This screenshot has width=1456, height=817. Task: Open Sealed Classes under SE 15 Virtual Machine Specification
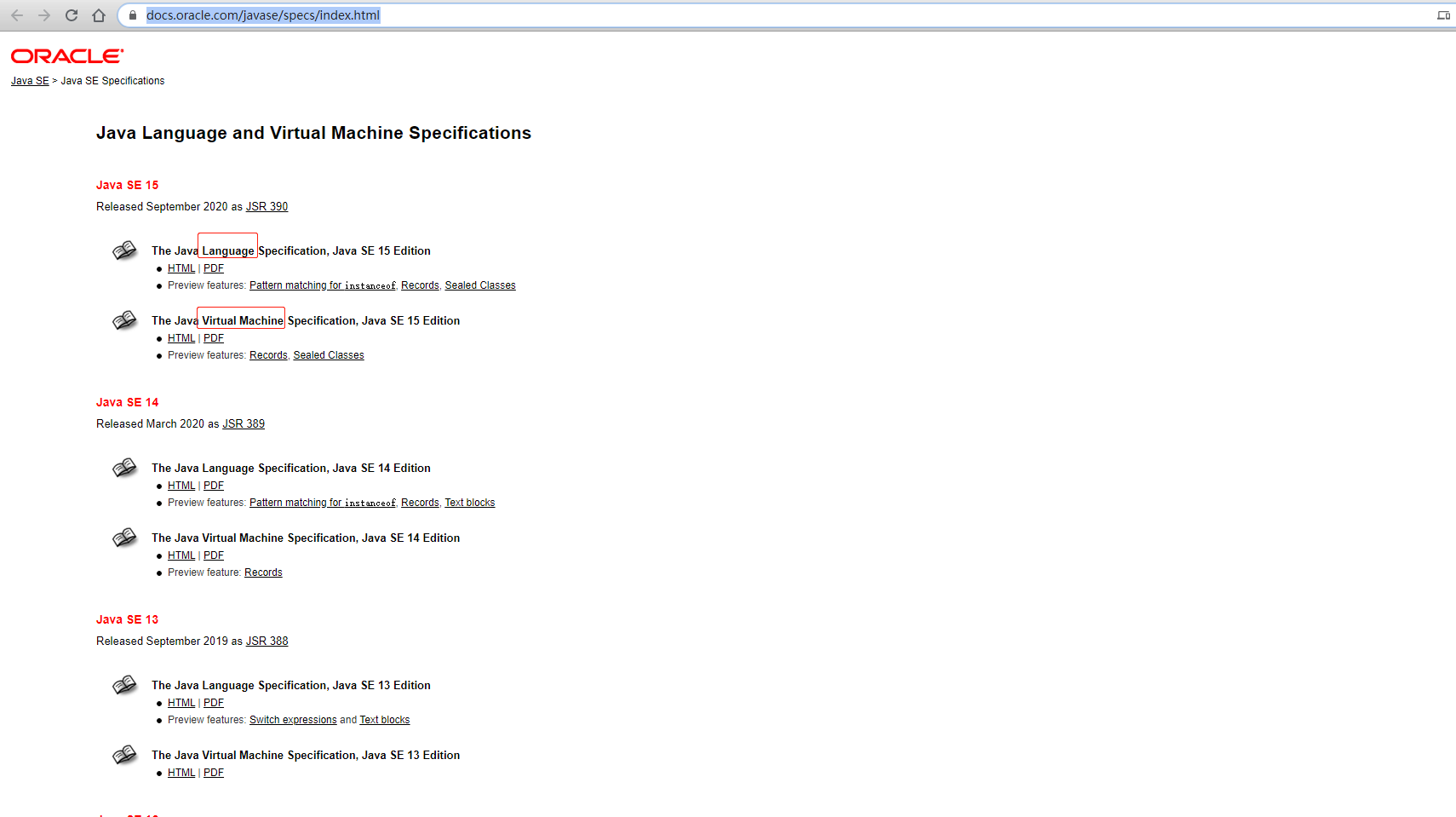click(329, 355)
